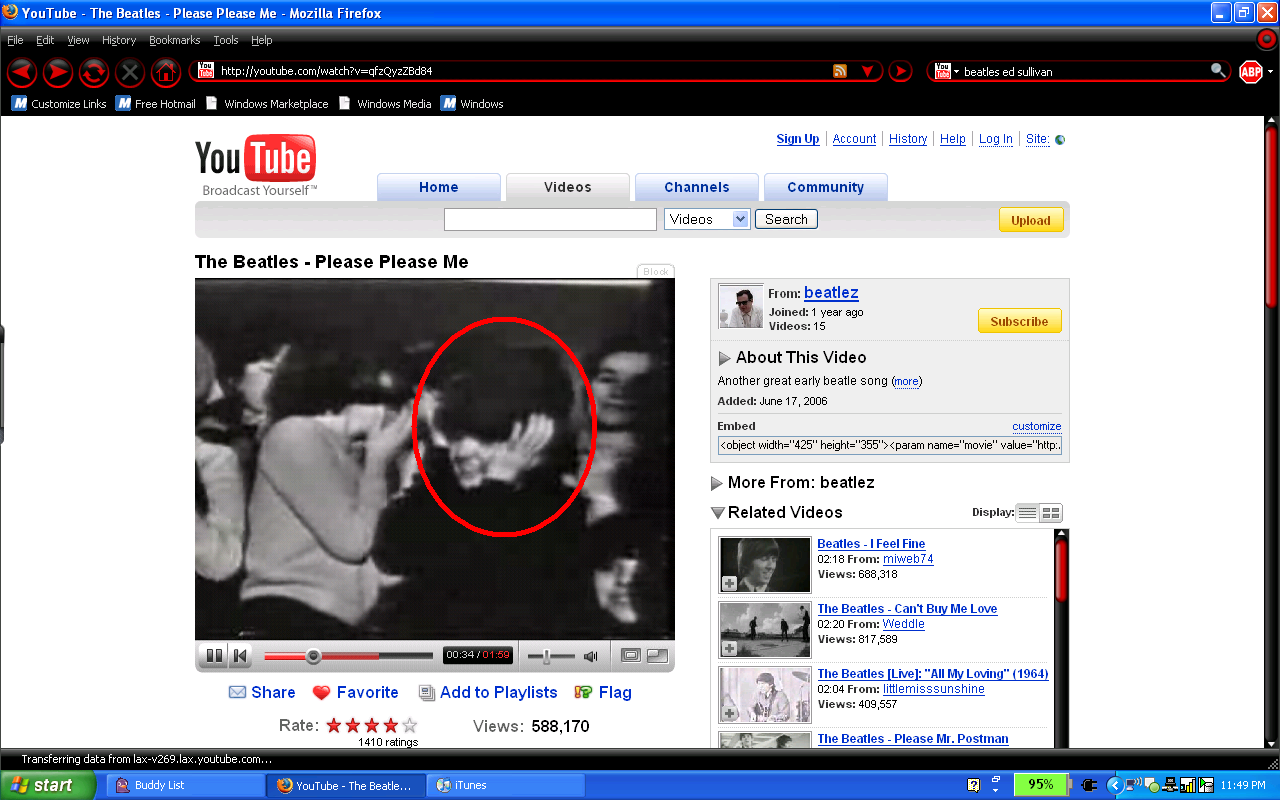Open the Bookmarks menu
The image size is (1280, 800).
175,40
